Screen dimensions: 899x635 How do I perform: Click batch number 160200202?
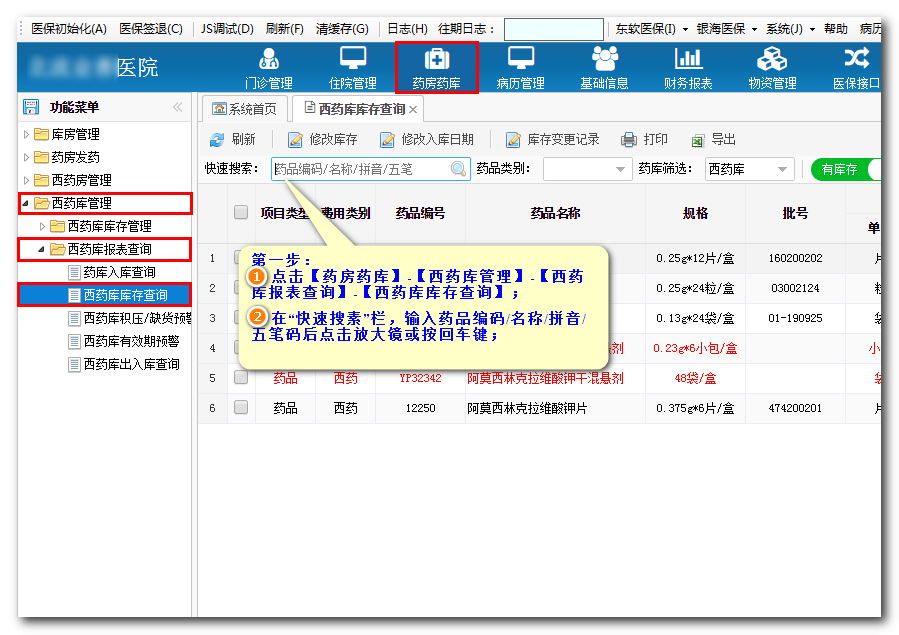795,258
